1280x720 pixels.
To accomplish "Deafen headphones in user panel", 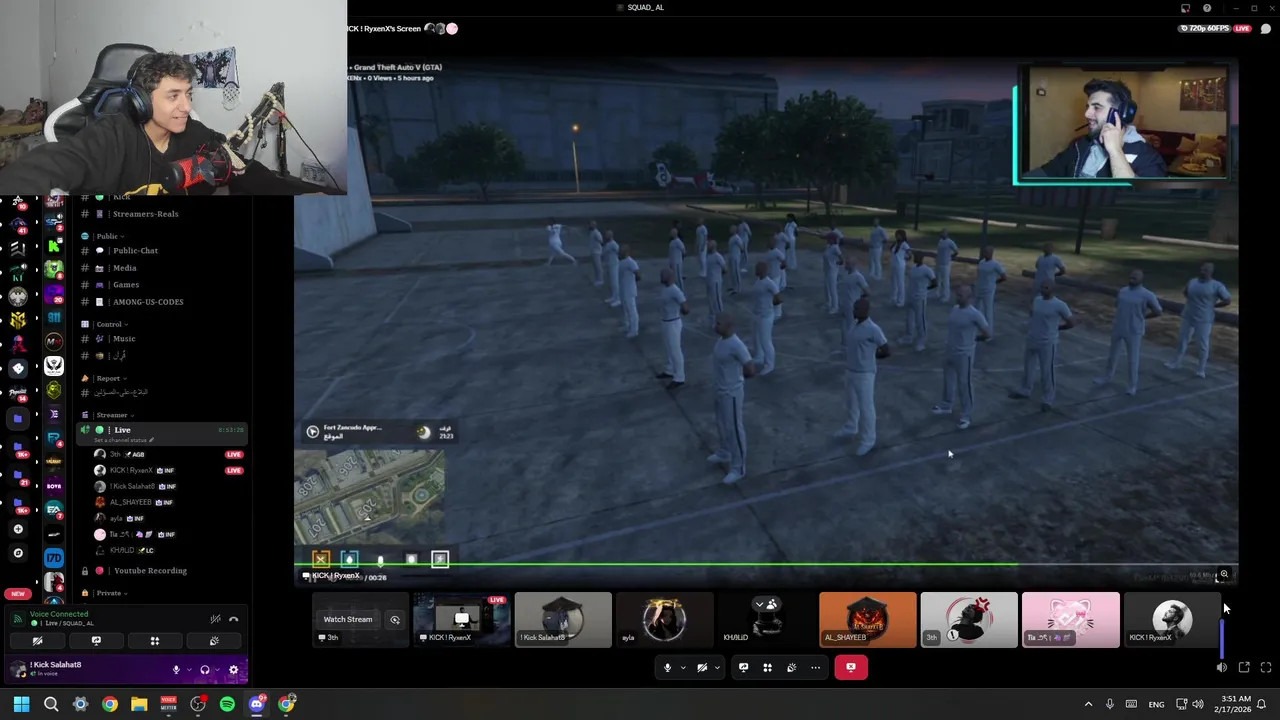I will click(x=205, y=670).
